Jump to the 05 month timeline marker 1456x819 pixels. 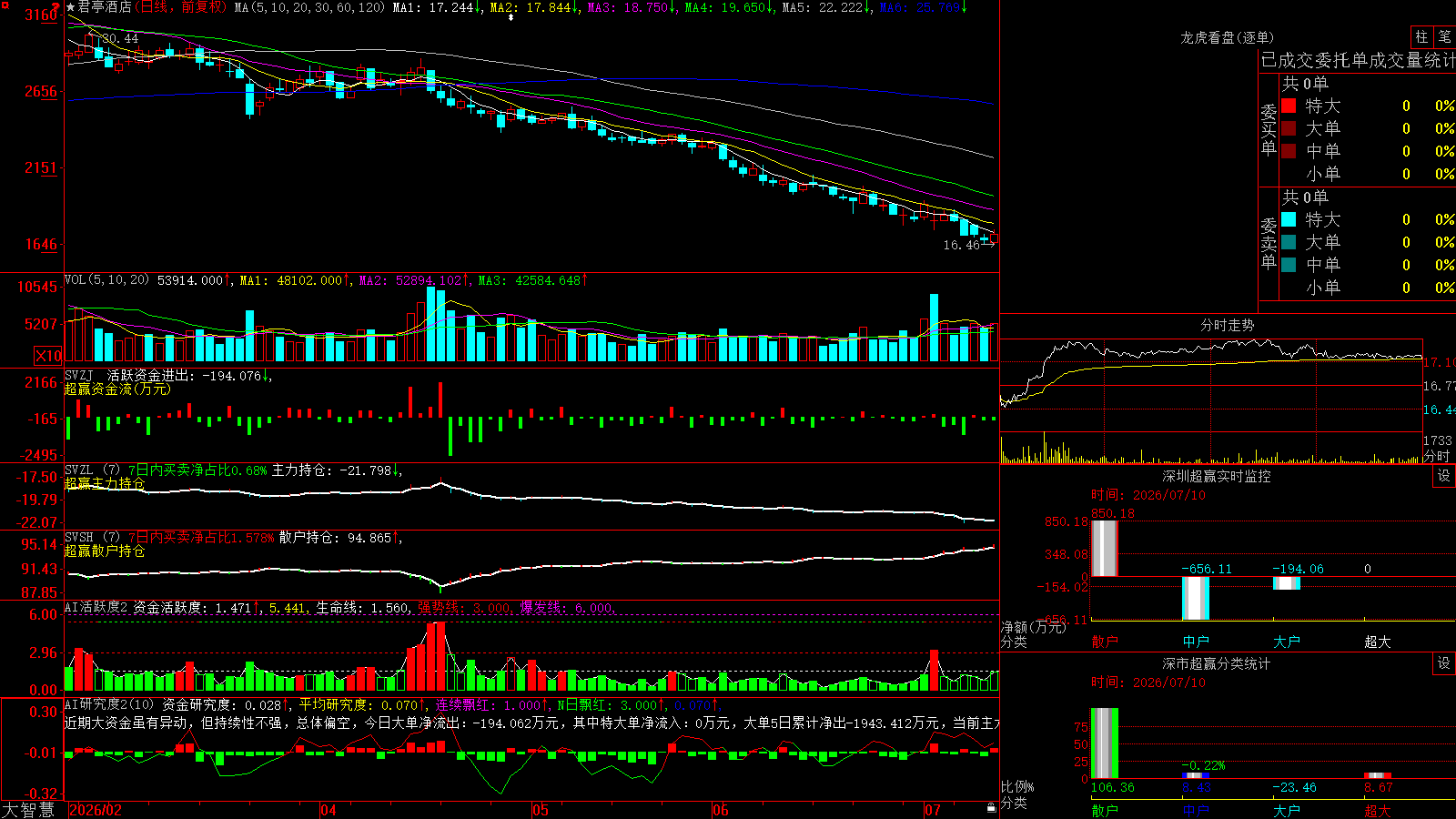tap(541, 810)
